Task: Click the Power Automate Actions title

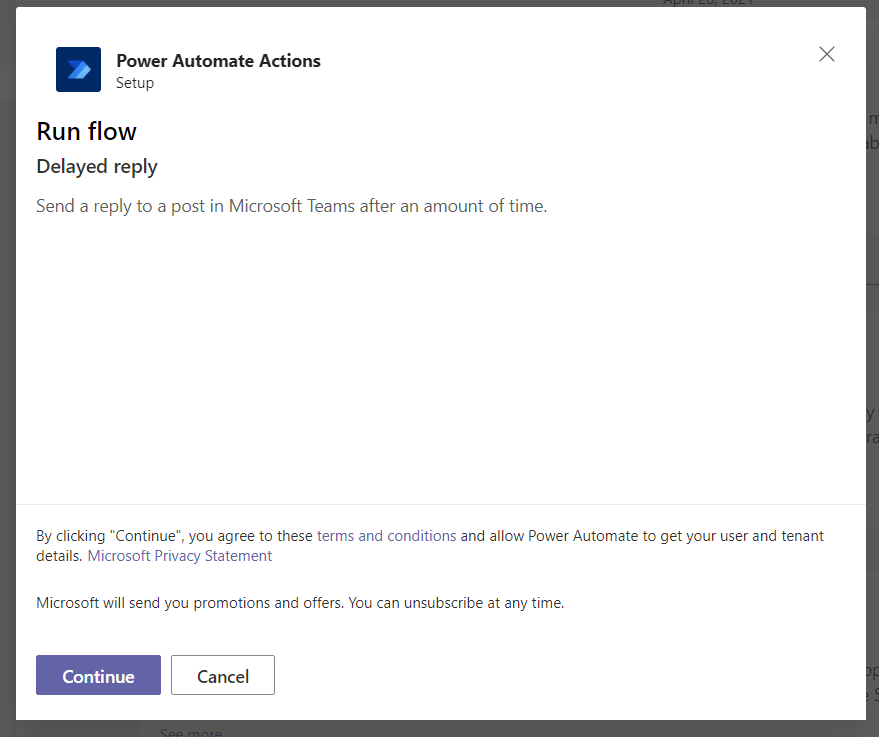Action: 218,61
